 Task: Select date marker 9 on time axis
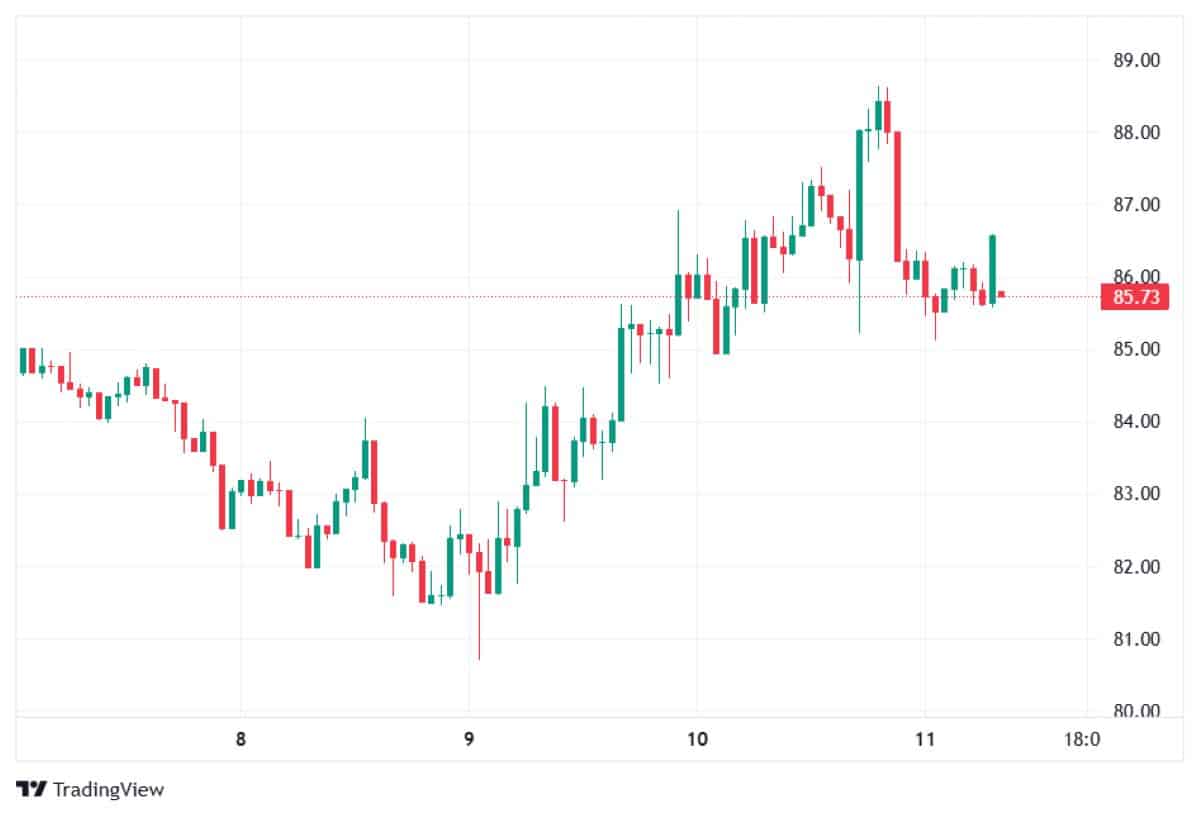click(x=469, y=740)
